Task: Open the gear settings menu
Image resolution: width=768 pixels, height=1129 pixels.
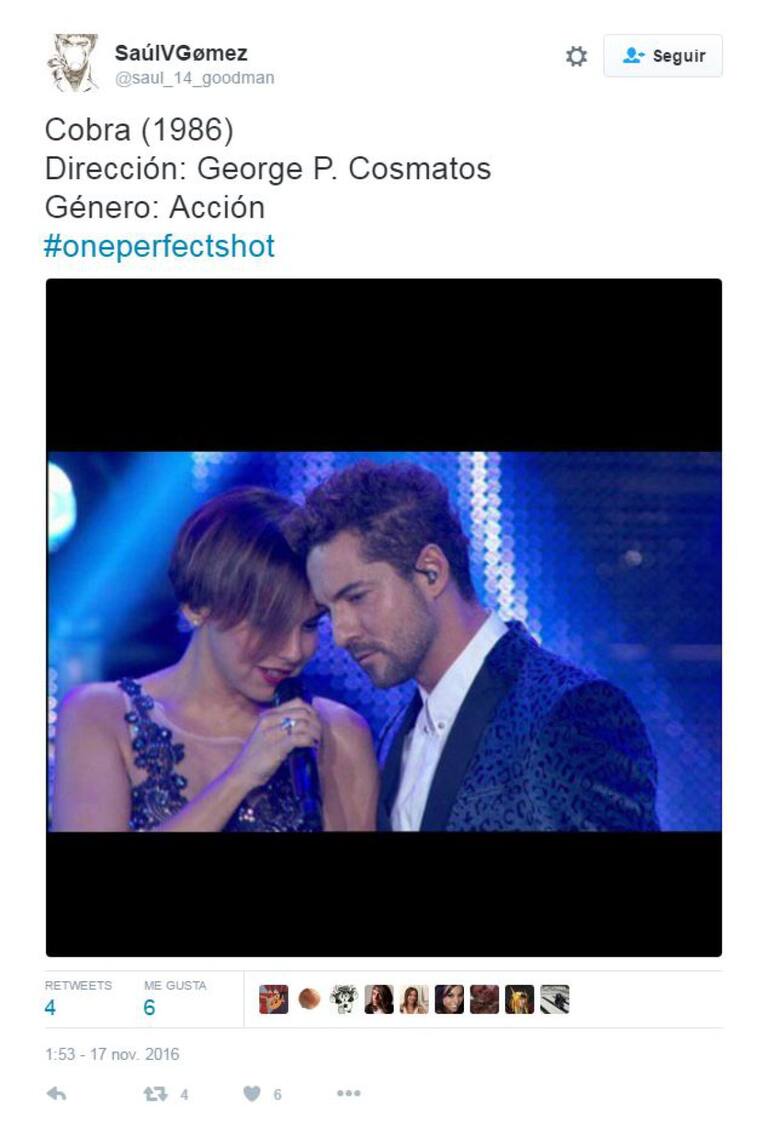Action: (x=576, y=56)
